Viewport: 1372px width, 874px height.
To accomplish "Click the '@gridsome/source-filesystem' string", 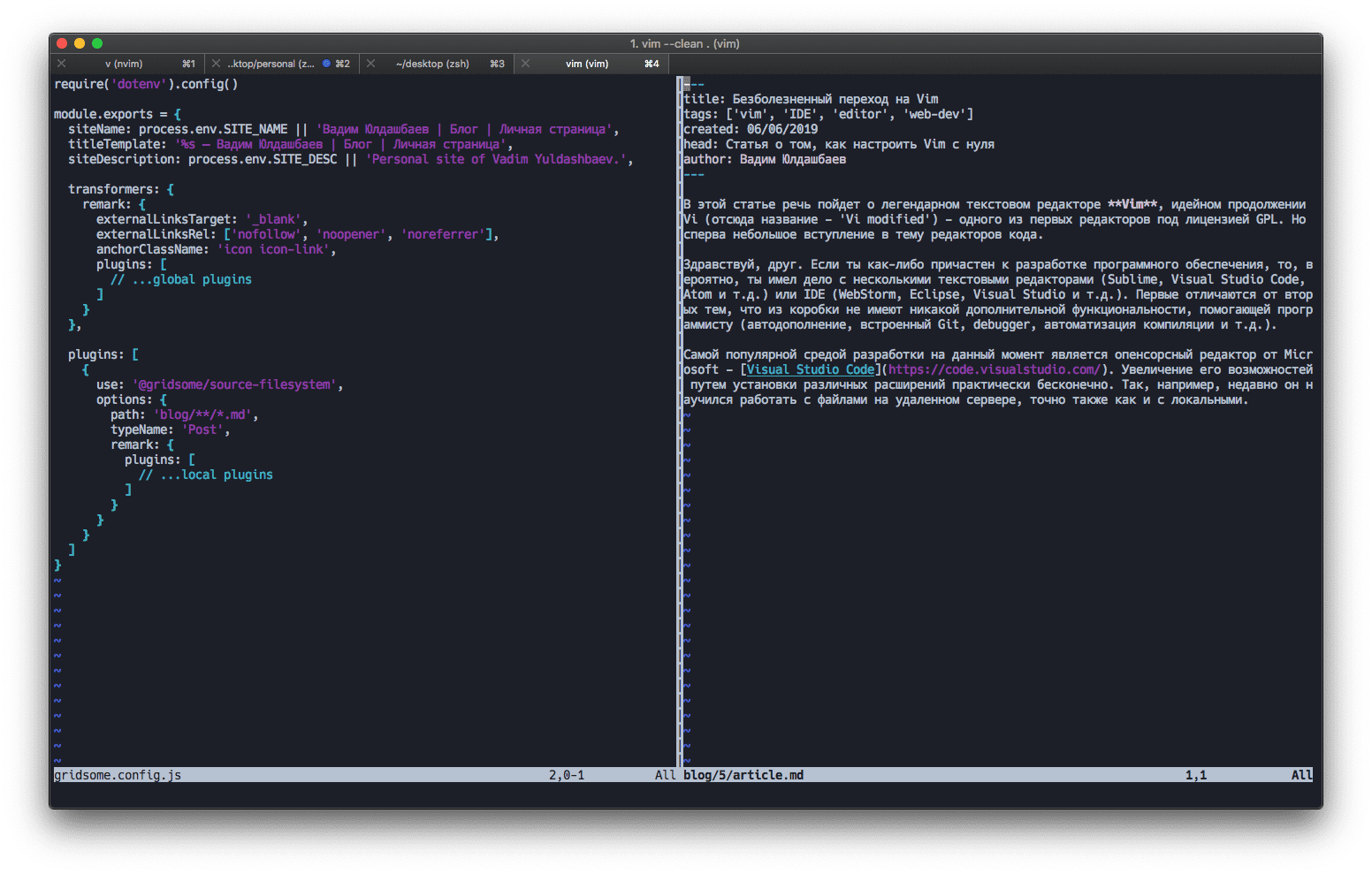I will pyautogui.click(x=234, y=384).
